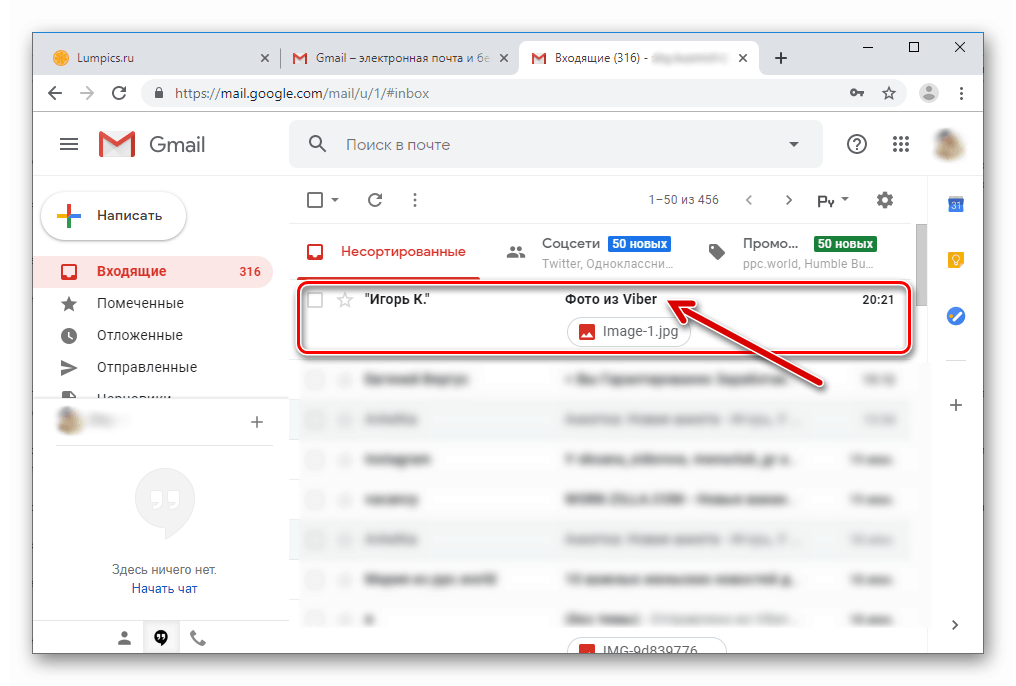Open the Google account avatar
Viewport: 1016px width, 686px height.
pos(949,144)
